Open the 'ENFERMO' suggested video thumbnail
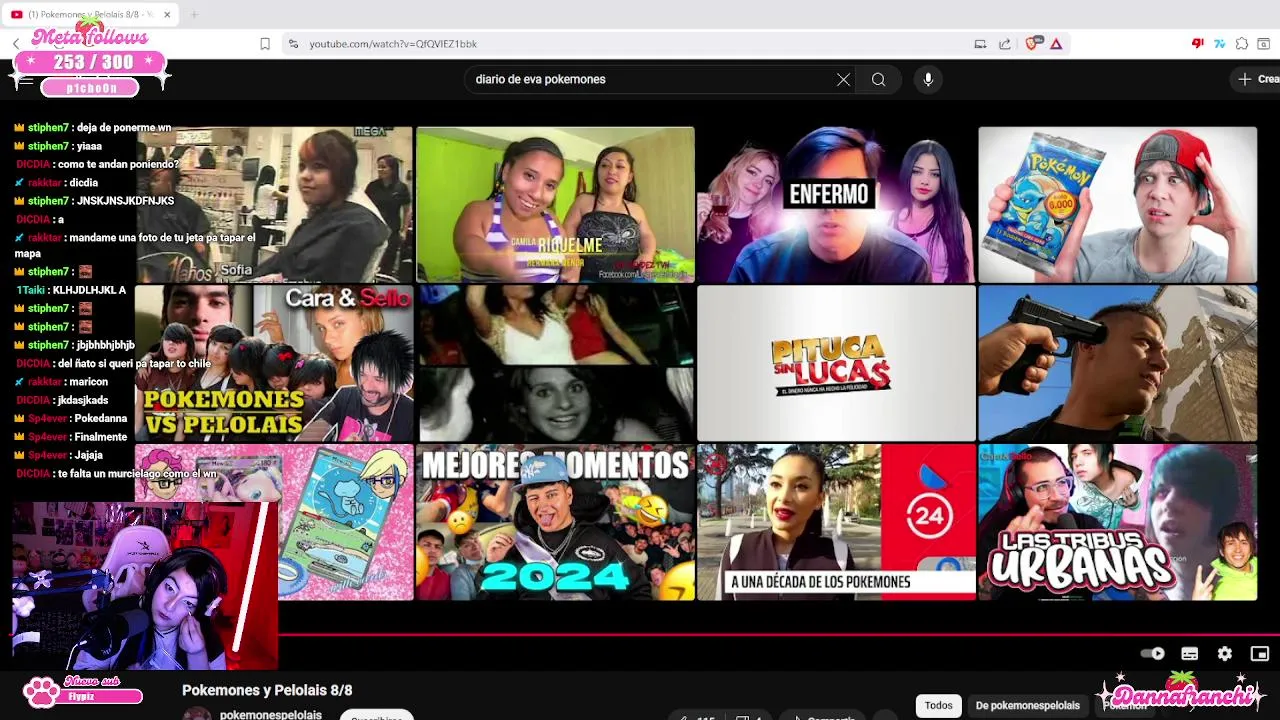Screen dimensions: 1280x720 tap(836, 205)
